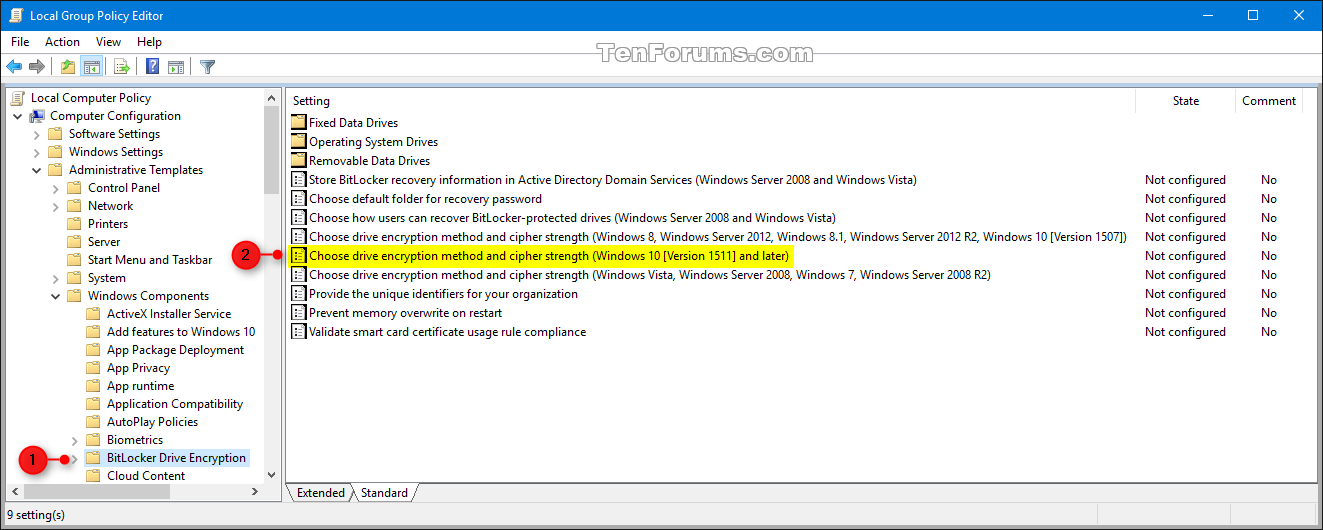
Task: Expand the Control Panel tree node
Action: pyautogui.click(x=56, y=188)
